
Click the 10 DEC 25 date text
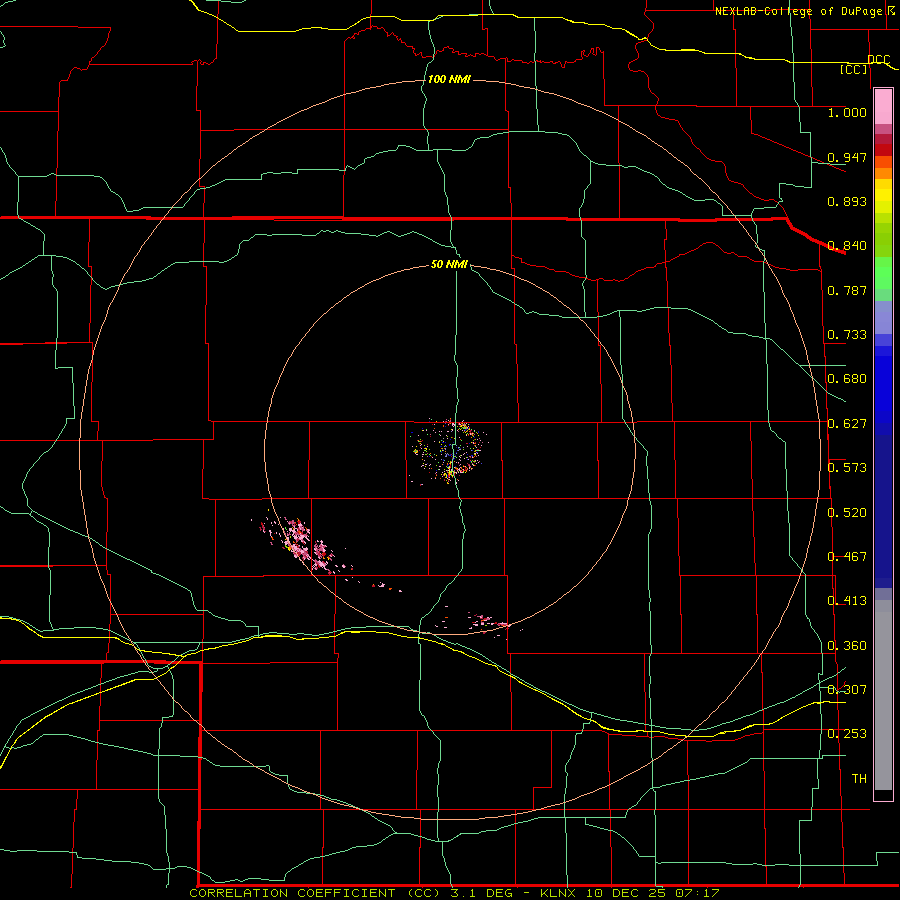point(626,893)
